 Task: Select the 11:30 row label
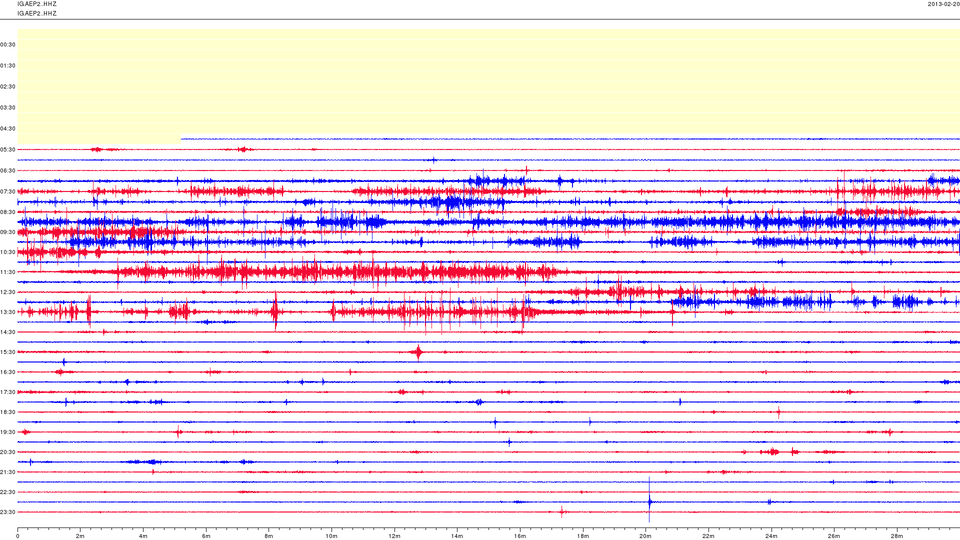click(x=8, y=272)
